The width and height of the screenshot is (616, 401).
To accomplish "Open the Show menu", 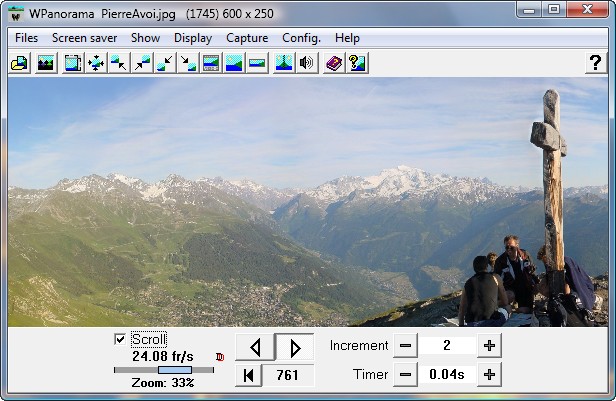I will point(145,38).
